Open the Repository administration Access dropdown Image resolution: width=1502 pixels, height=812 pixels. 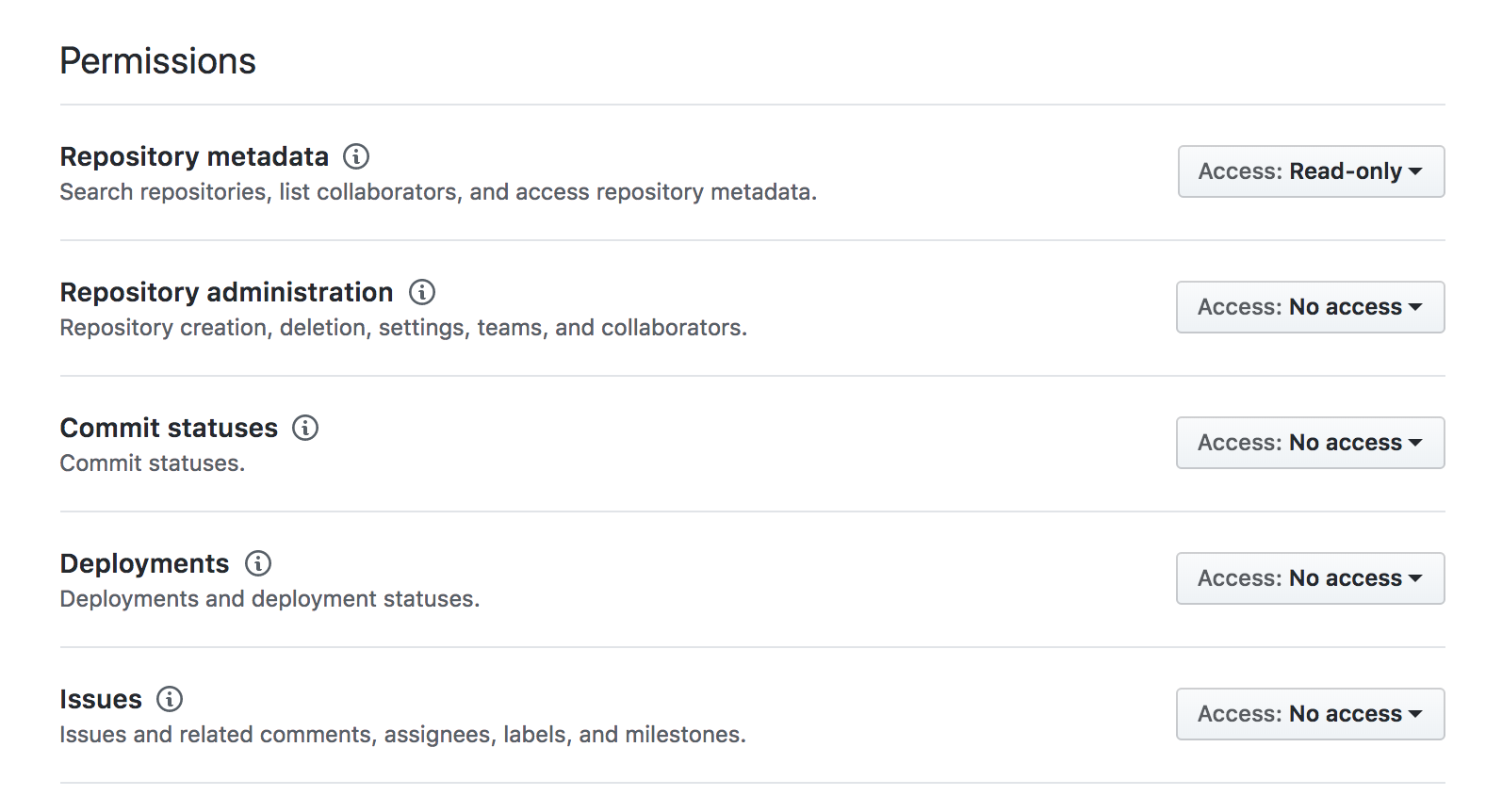[x=1310, y=307]
